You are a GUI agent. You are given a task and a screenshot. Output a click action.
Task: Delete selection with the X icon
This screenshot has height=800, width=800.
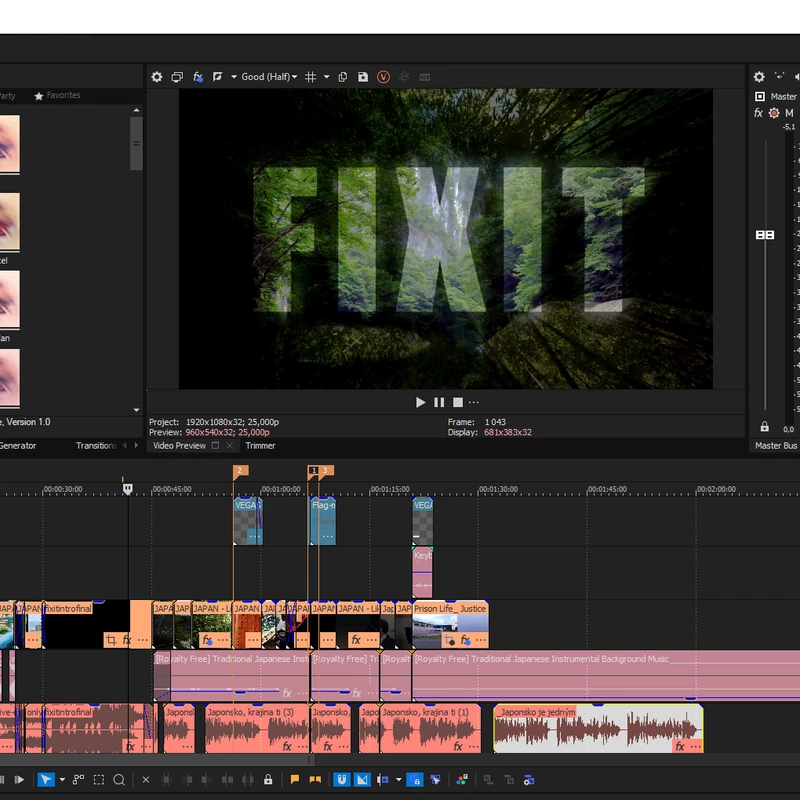pyautogui.click(x=145, y=780)
